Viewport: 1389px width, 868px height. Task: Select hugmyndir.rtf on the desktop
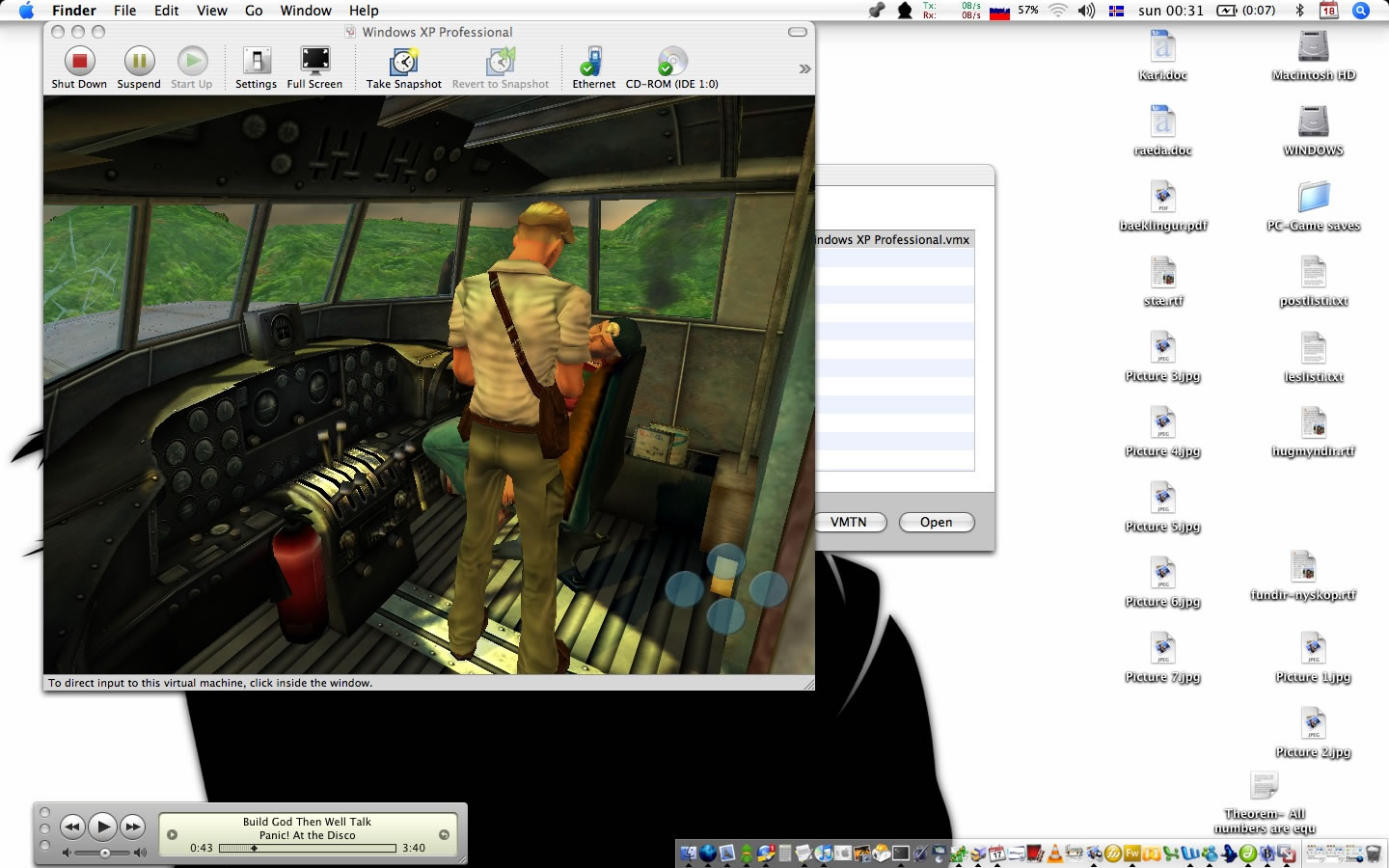coord(1313,431)
